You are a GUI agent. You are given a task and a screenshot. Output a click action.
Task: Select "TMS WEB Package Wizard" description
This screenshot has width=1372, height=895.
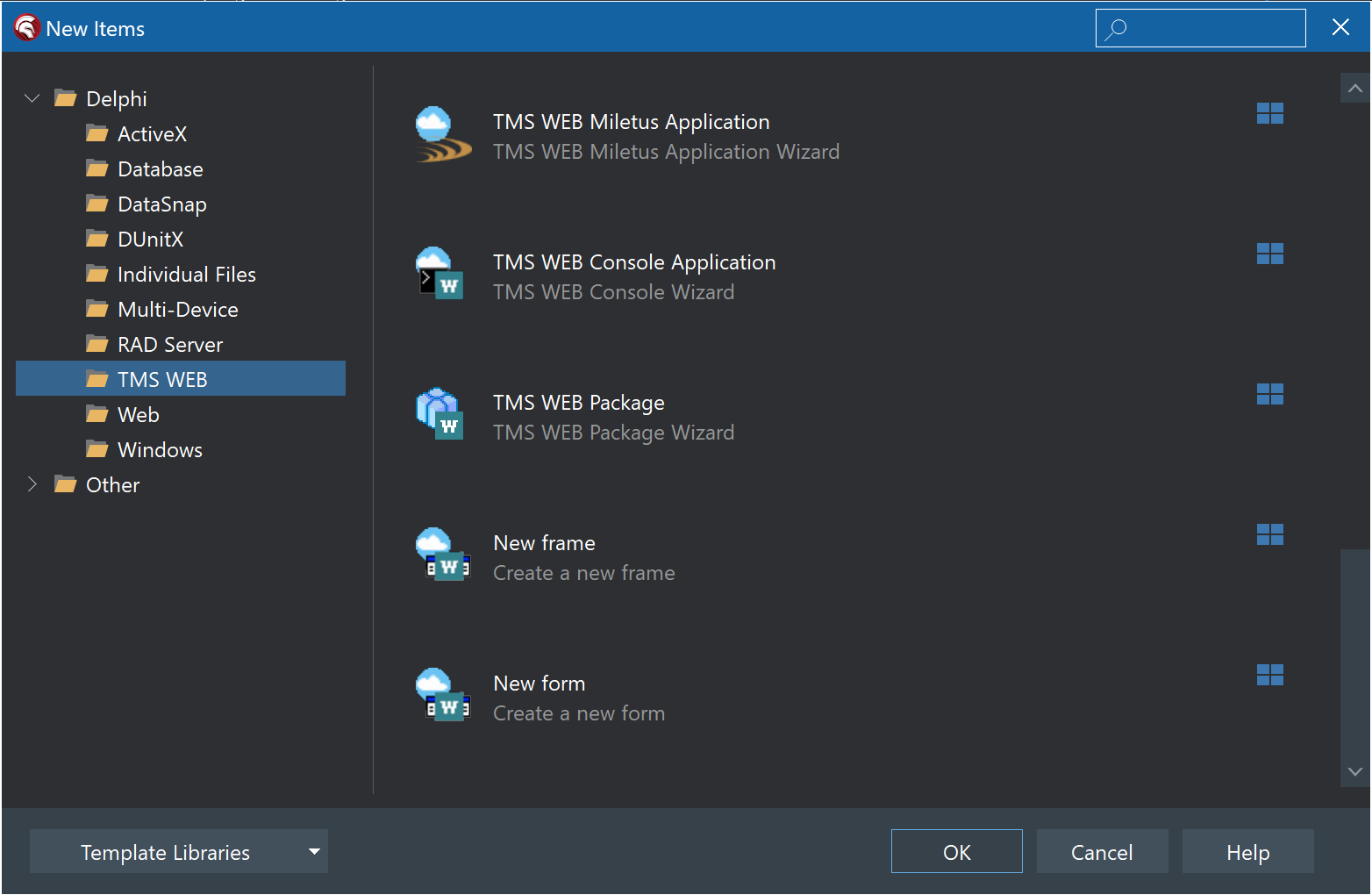(614, 433)
